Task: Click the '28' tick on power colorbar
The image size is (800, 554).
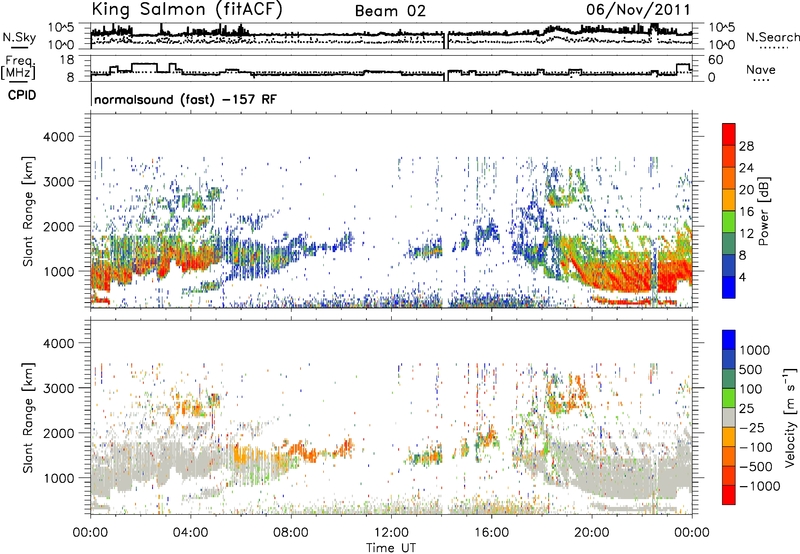Action: 746,146
